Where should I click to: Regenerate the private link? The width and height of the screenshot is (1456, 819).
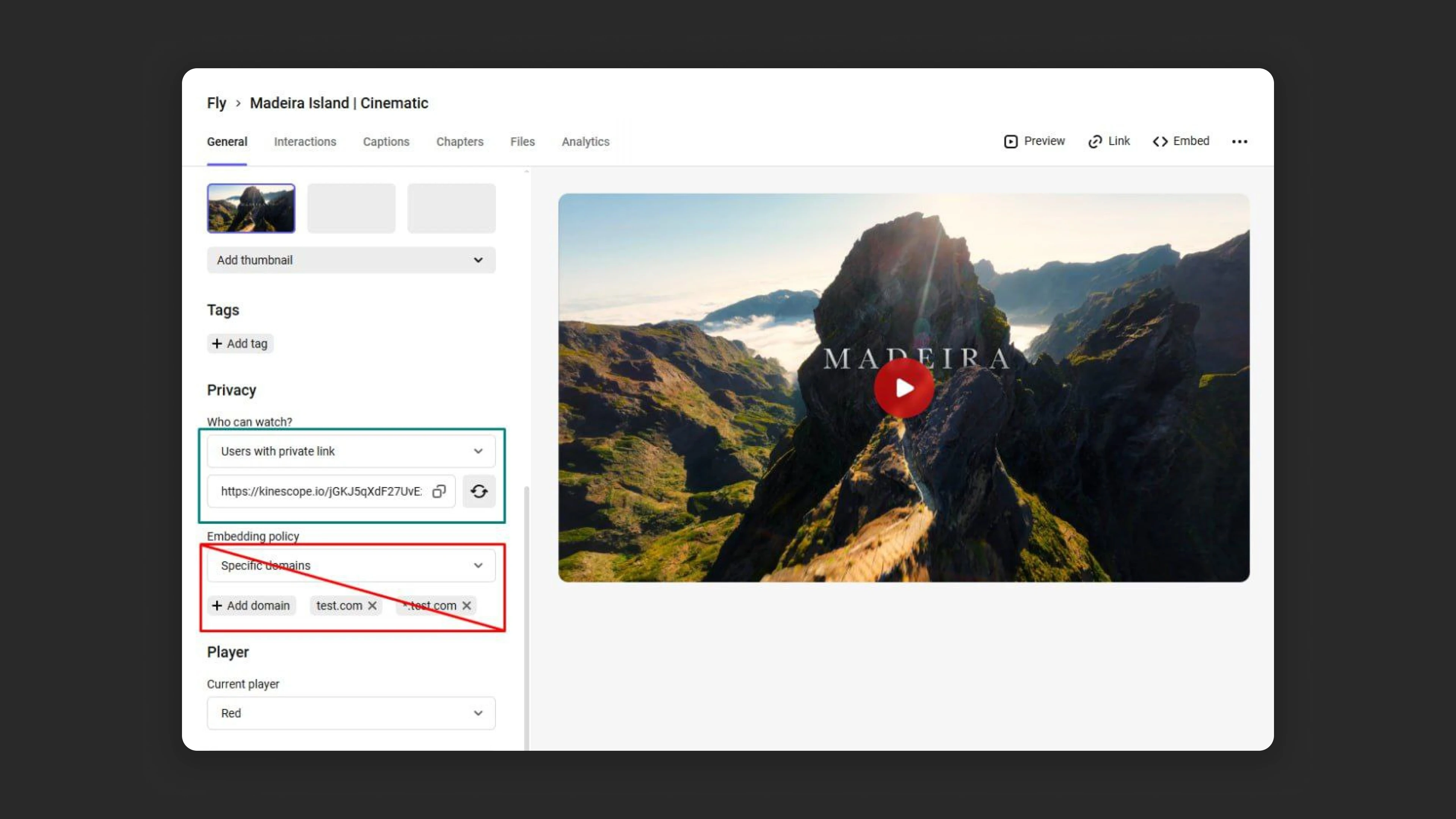coord(479,491)
